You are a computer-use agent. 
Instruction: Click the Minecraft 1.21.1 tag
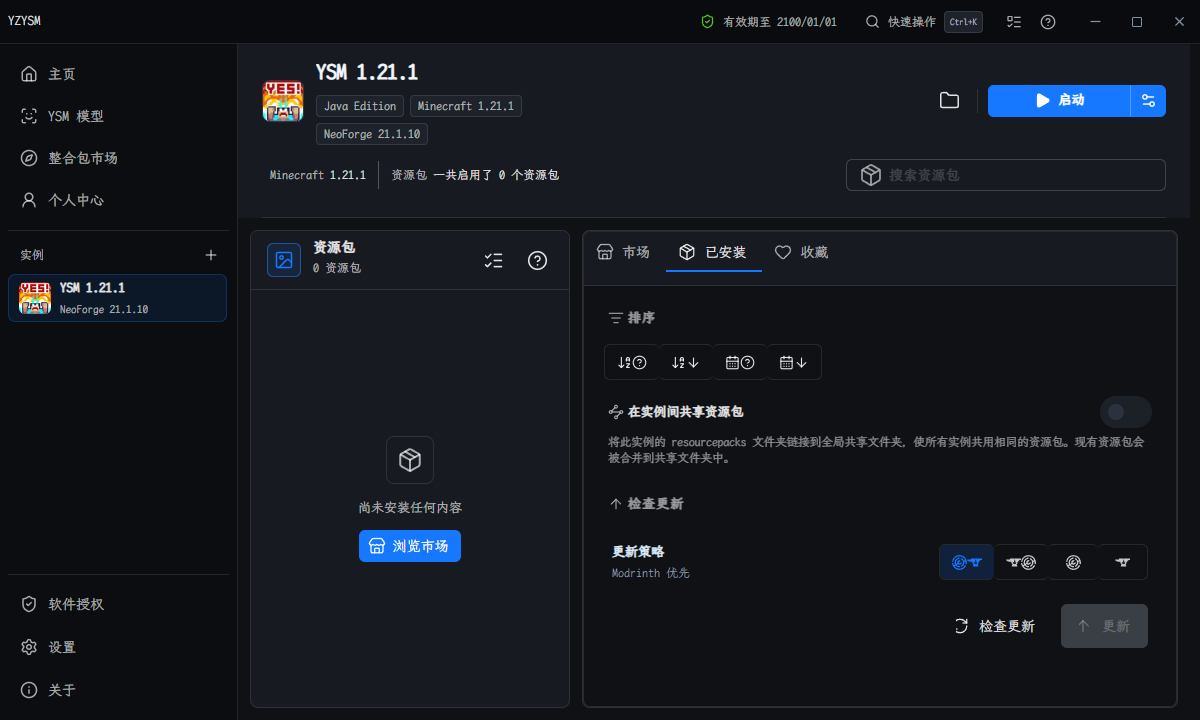tap(466, 106)
